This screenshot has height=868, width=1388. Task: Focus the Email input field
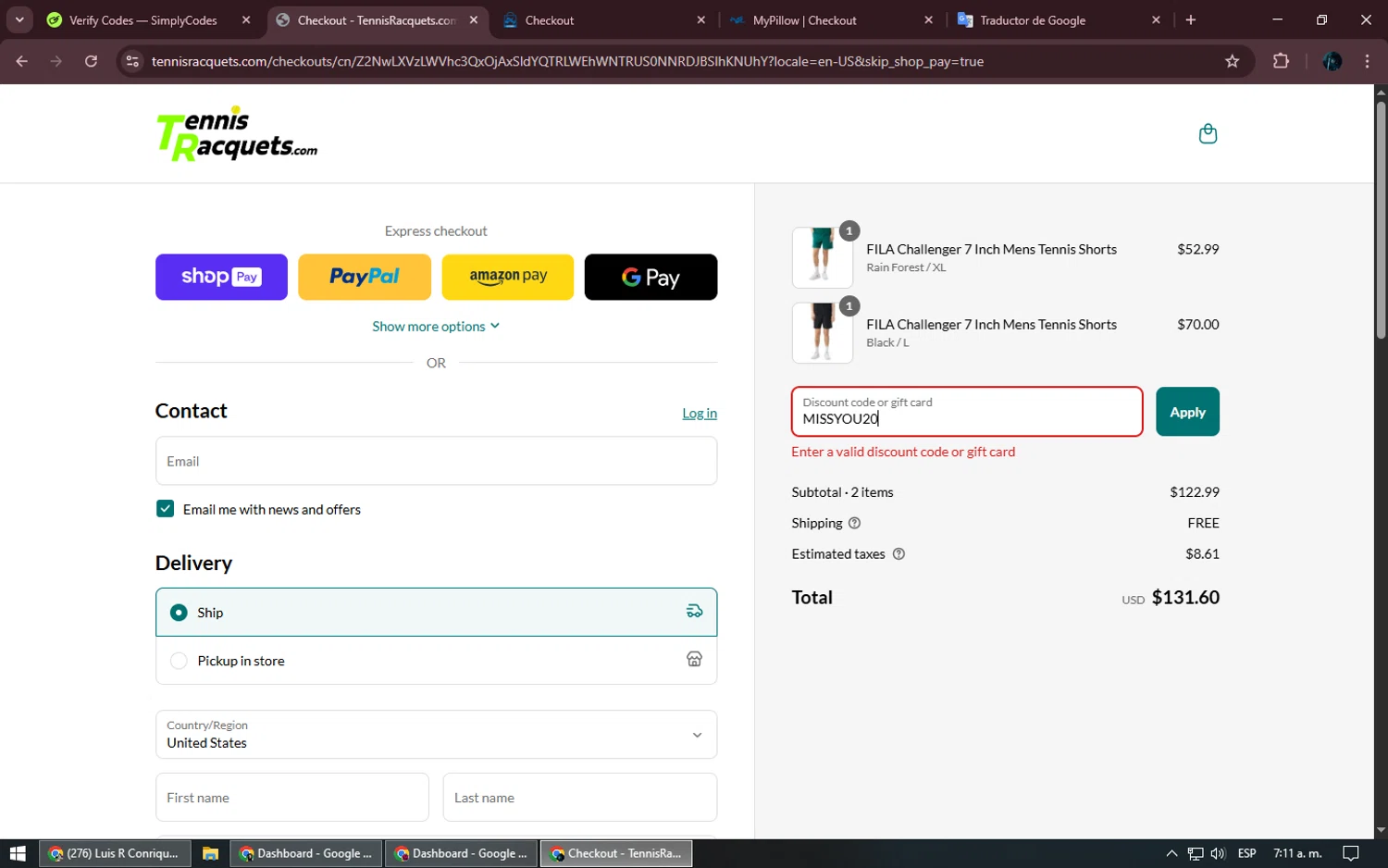[436, 461]
